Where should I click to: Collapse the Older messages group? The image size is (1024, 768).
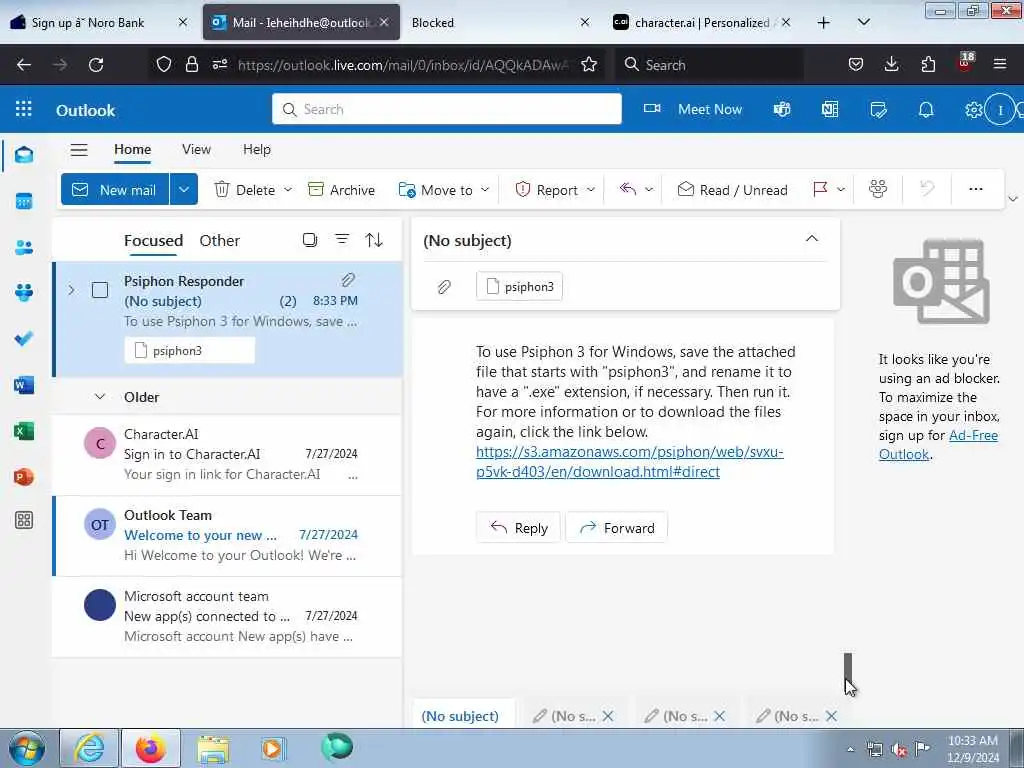point(100,397)
